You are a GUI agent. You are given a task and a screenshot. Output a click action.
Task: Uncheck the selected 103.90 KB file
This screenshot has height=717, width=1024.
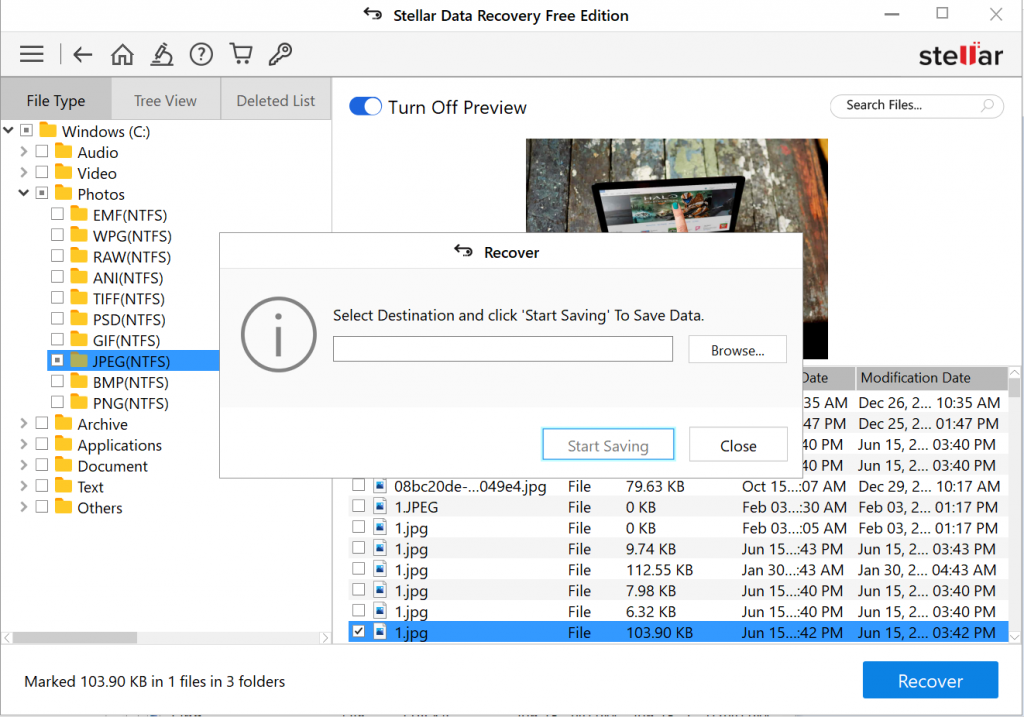pos(359,631)
